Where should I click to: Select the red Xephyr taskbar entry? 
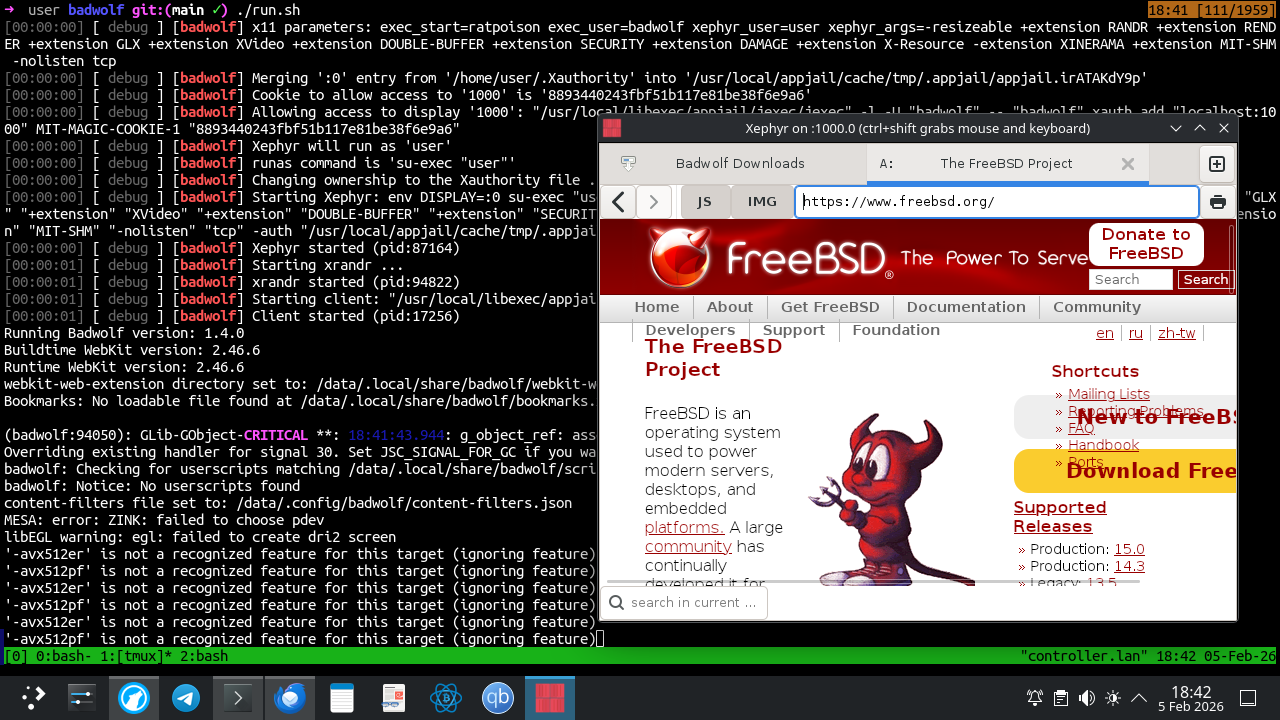[550, 697]
